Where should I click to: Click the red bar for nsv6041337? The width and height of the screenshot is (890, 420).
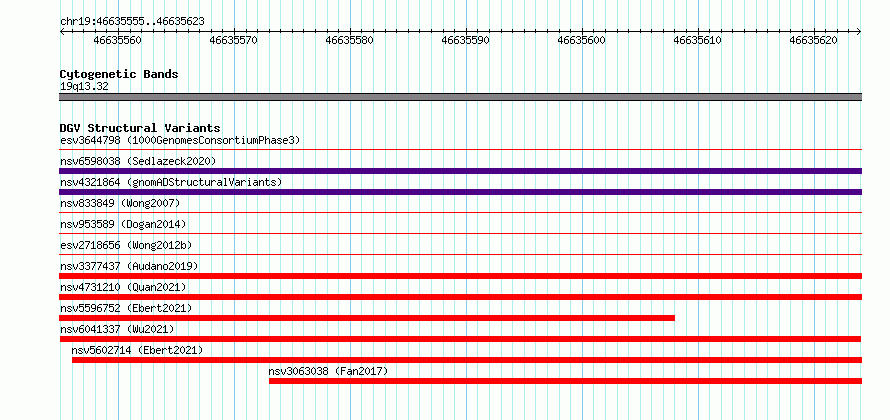(x=461, y=339)
